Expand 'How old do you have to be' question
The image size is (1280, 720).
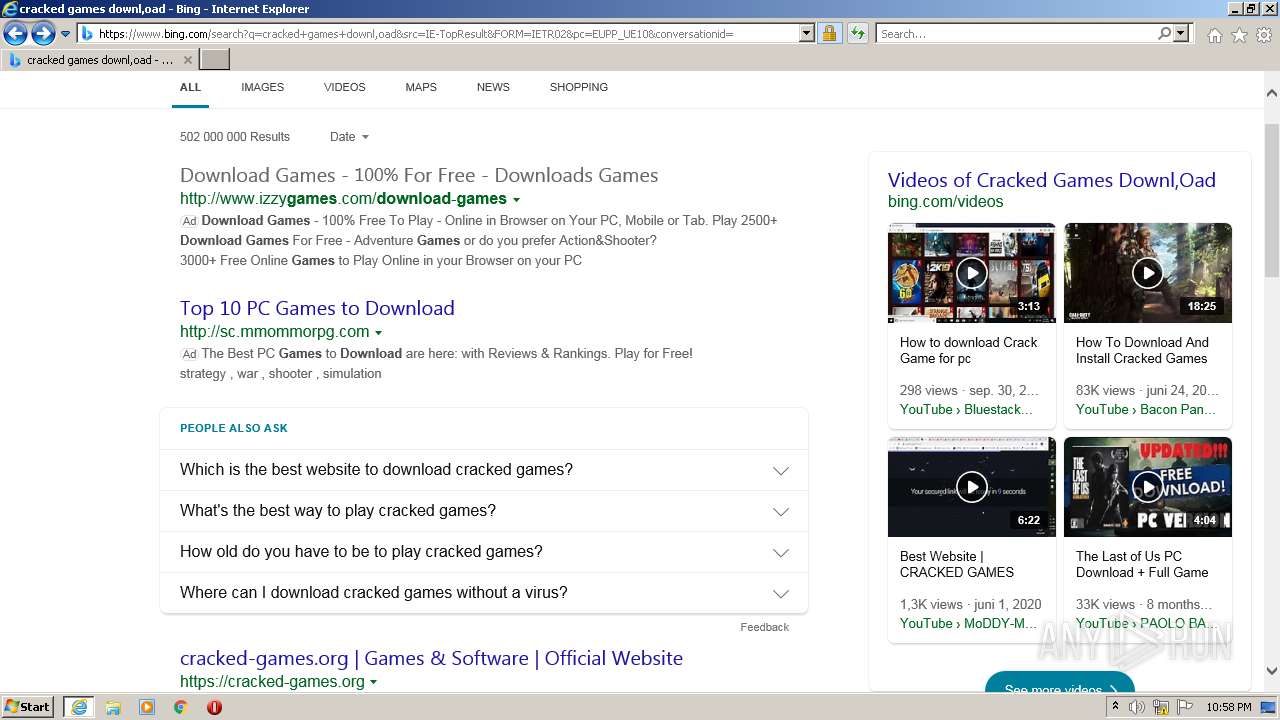tap(484, 552)
